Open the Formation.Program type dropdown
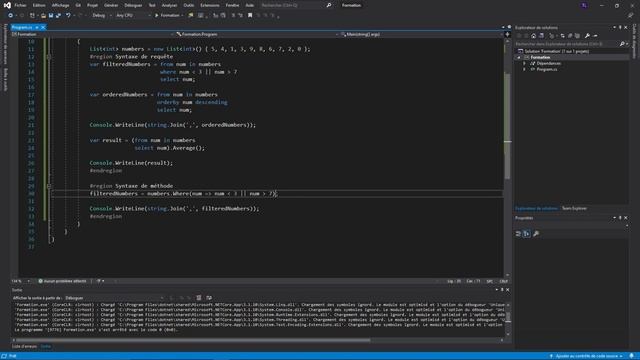 (257, 35)
